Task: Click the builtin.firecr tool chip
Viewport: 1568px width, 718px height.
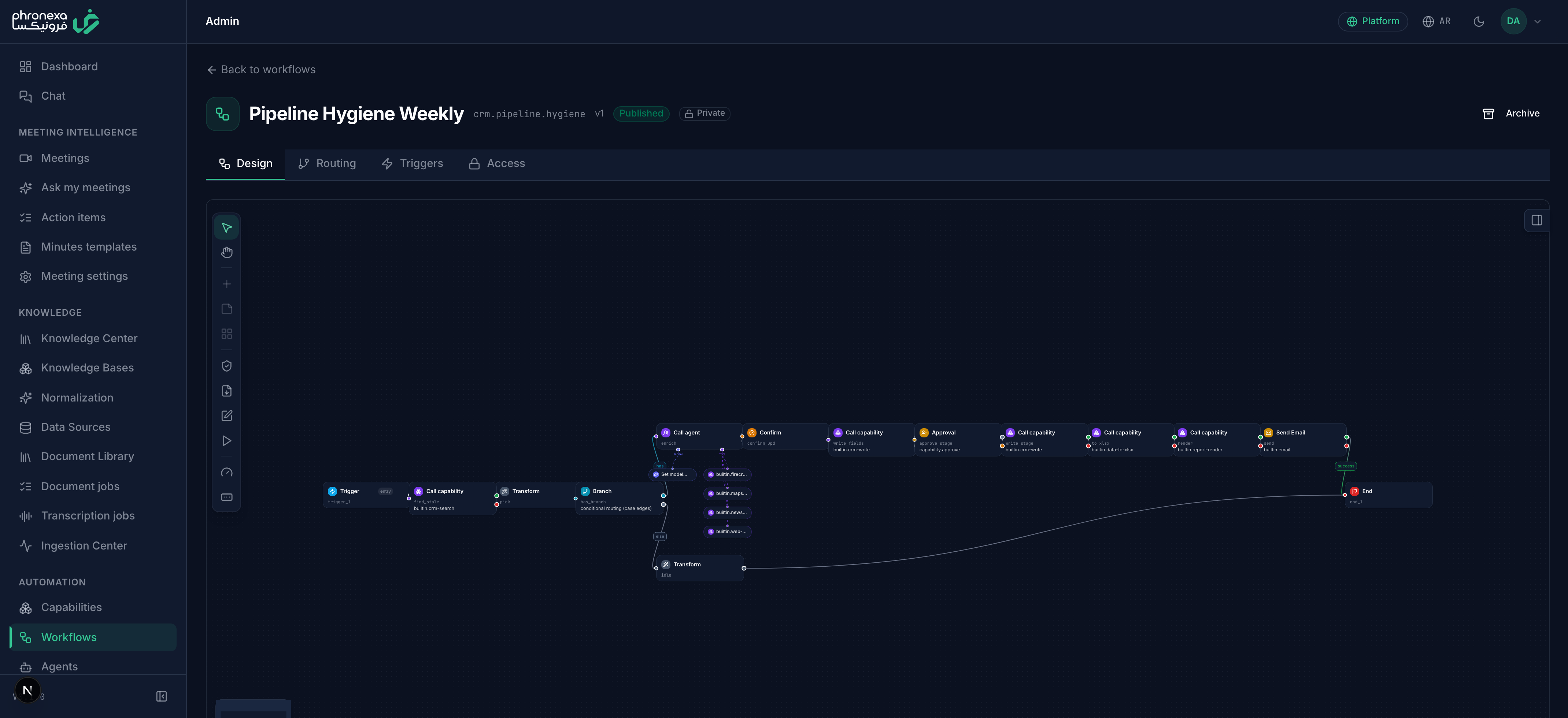Action: [727, 475]
